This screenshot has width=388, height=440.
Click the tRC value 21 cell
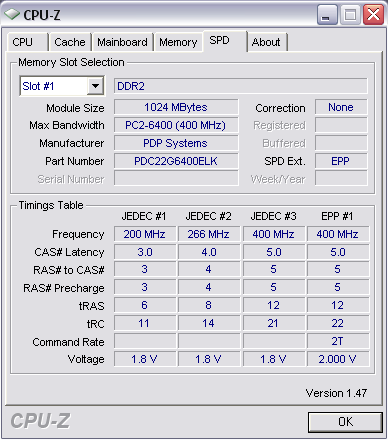click(x=274, y=323)
